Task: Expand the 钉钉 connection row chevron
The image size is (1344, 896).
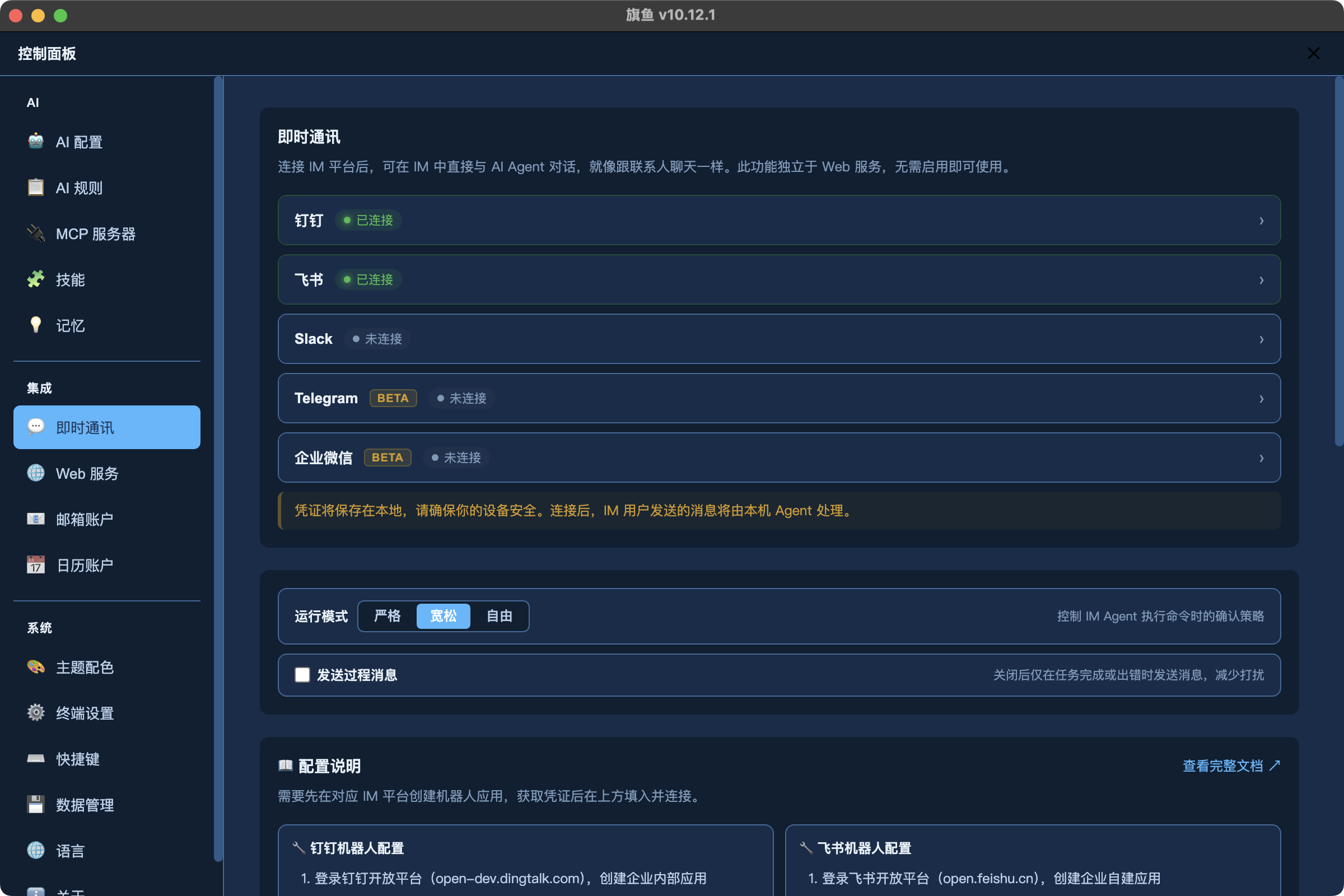Action: pos(1261,221)
